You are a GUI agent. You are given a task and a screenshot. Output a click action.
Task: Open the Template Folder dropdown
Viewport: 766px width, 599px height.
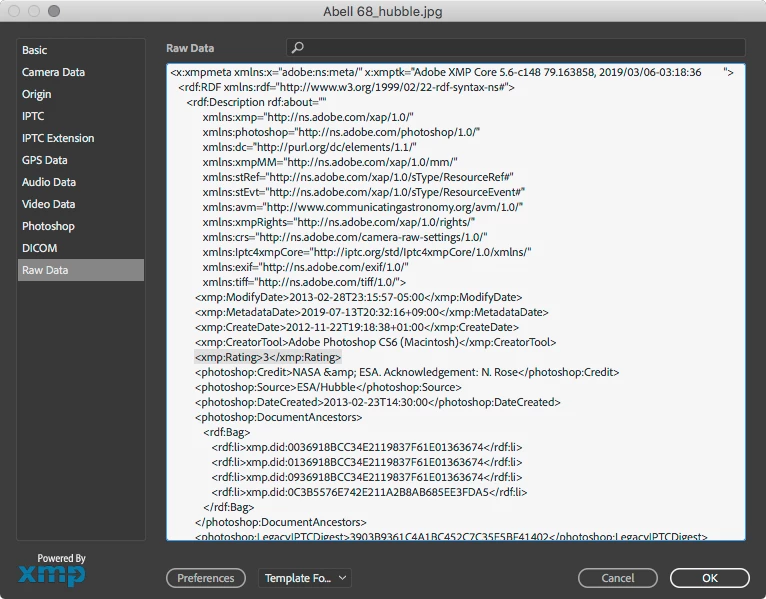coord(305,578)
